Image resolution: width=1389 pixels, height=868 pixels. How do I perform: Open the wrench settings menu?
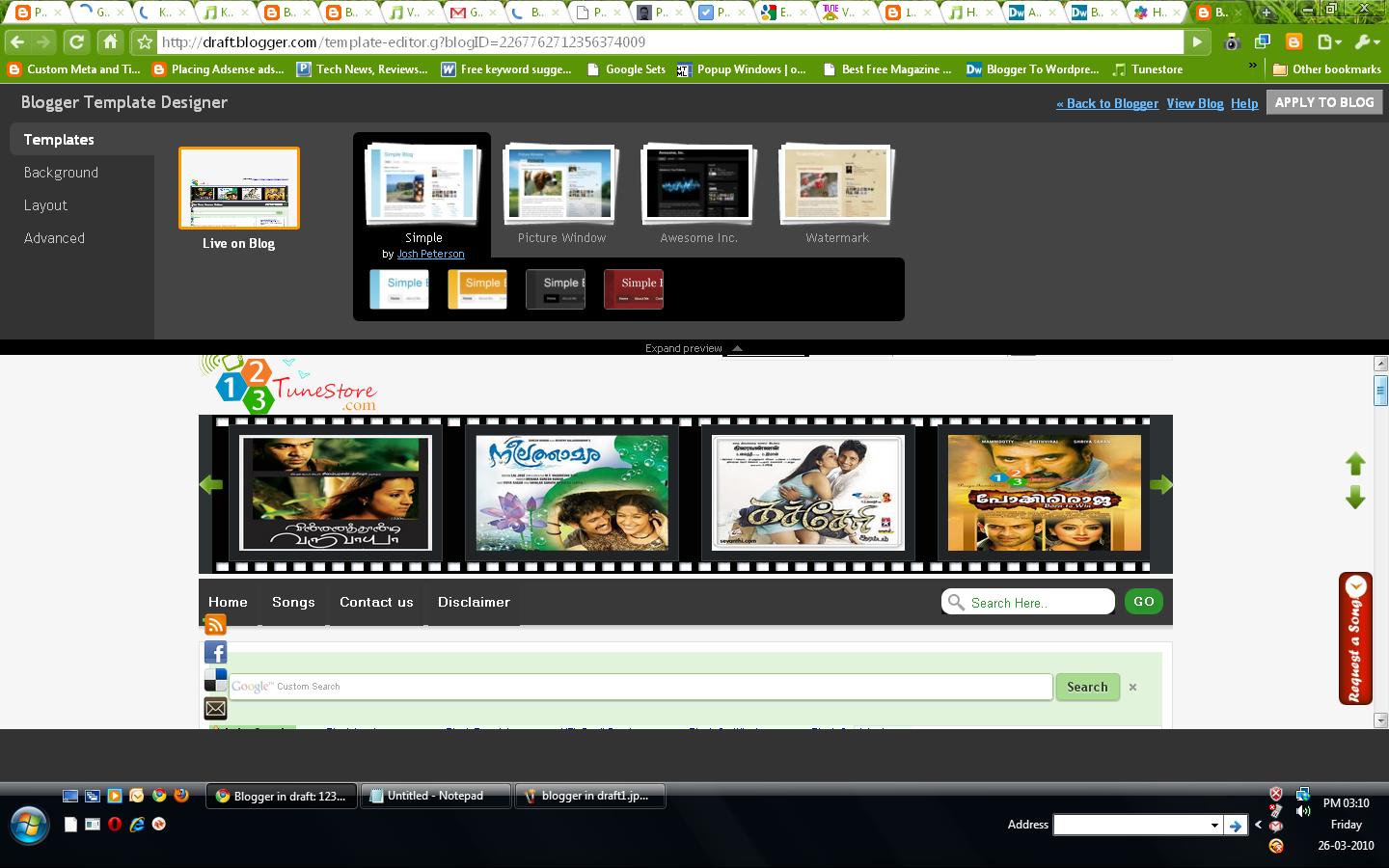point(1366,42)
